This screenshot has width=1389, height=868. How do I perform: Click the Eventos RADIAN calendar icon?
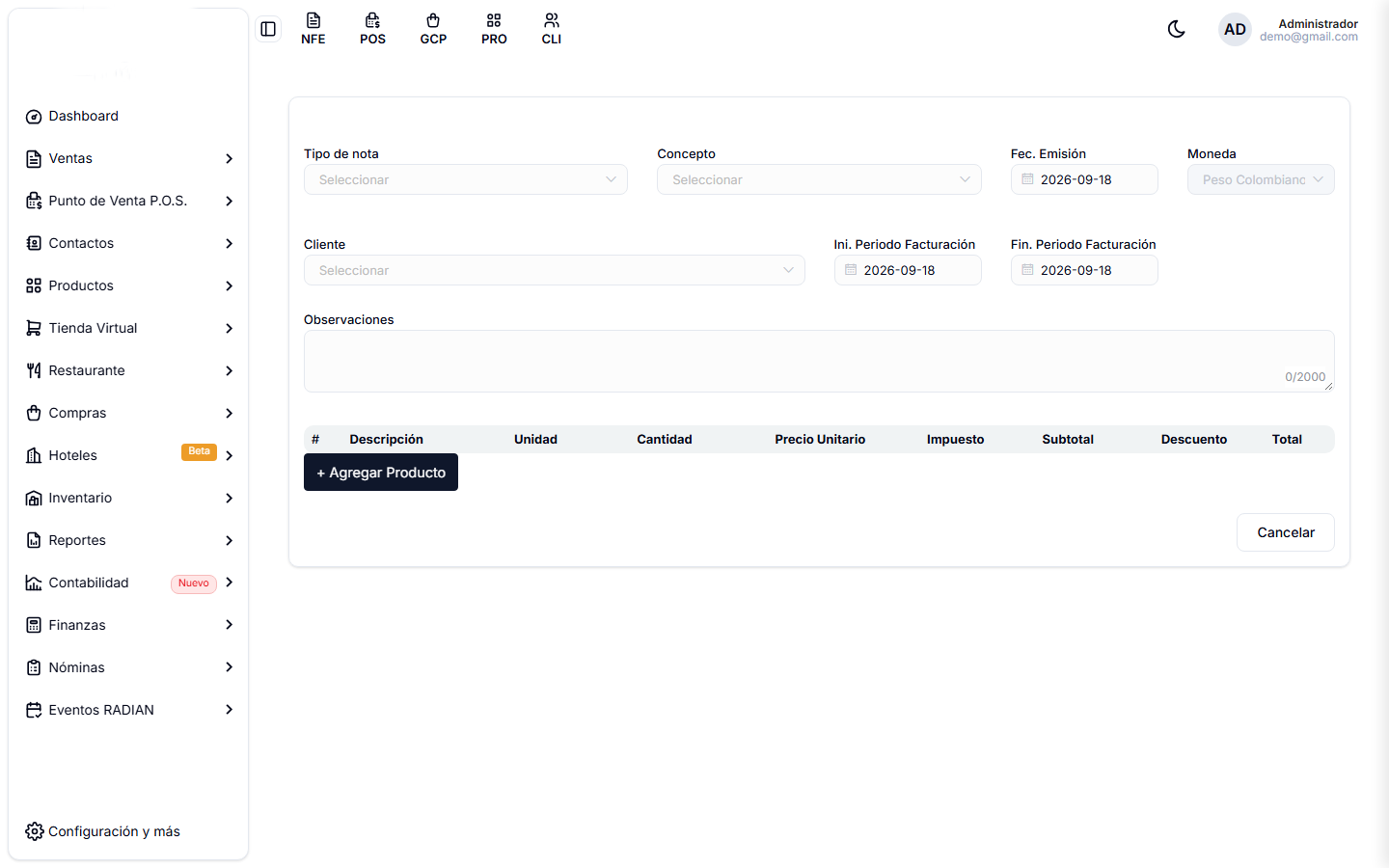click(x=34, y=710)
